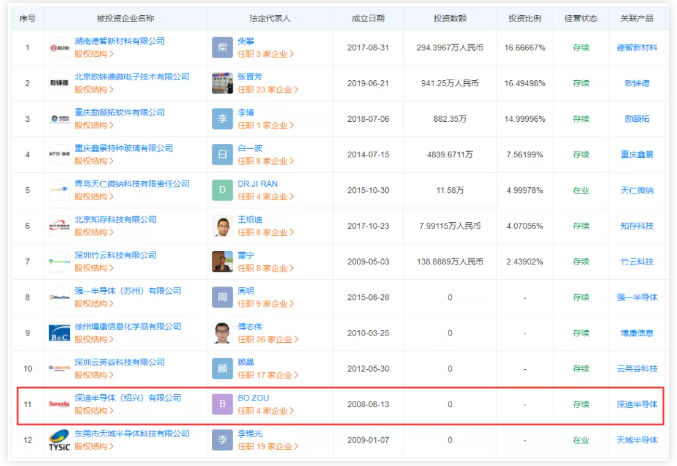677x466 pixels.
Task: Click the date 2008-08-13
Action: pyautogui.click(x=368, y=404)
